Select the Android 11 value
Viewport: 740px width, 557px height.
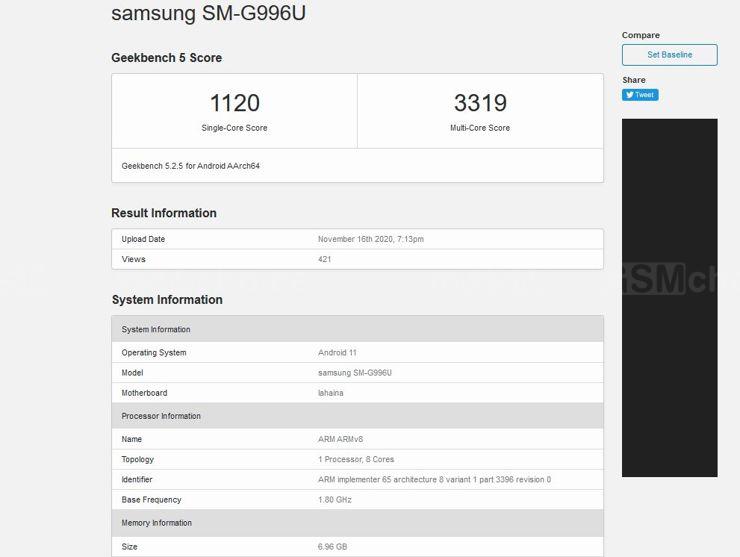coord(337,353)
